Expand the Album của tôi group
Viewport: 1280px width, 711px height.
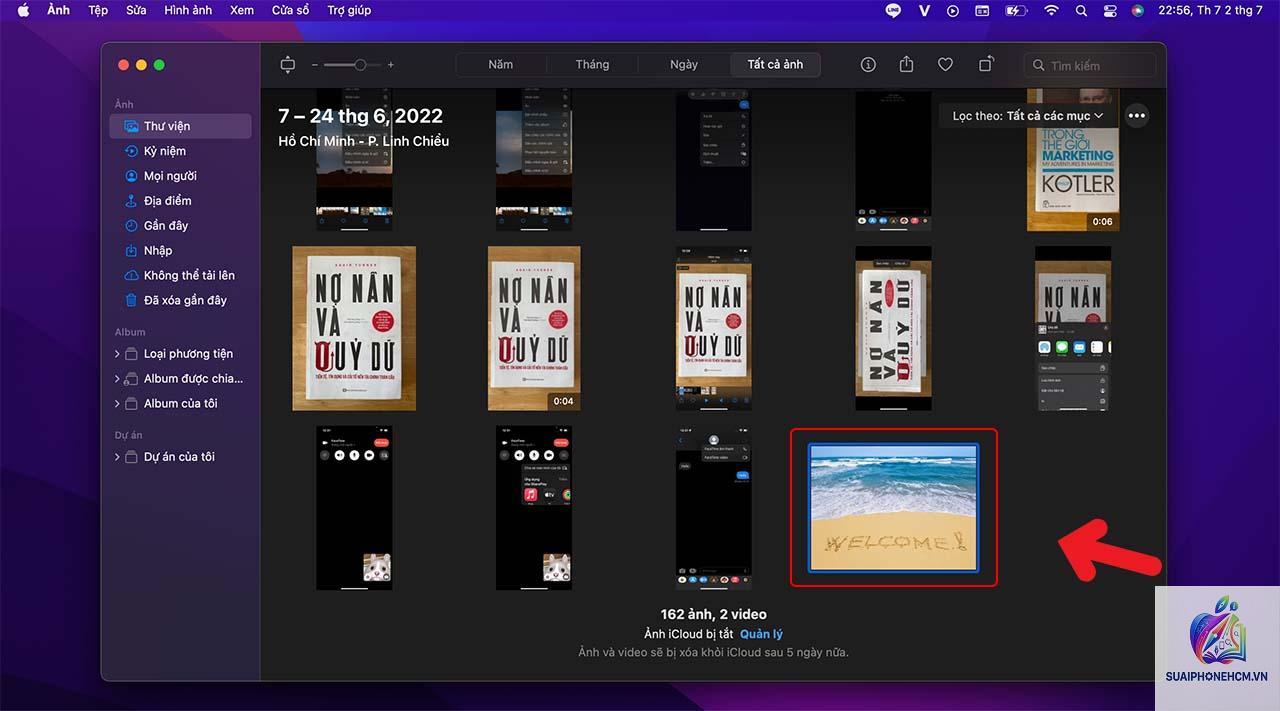pos(117,404)
